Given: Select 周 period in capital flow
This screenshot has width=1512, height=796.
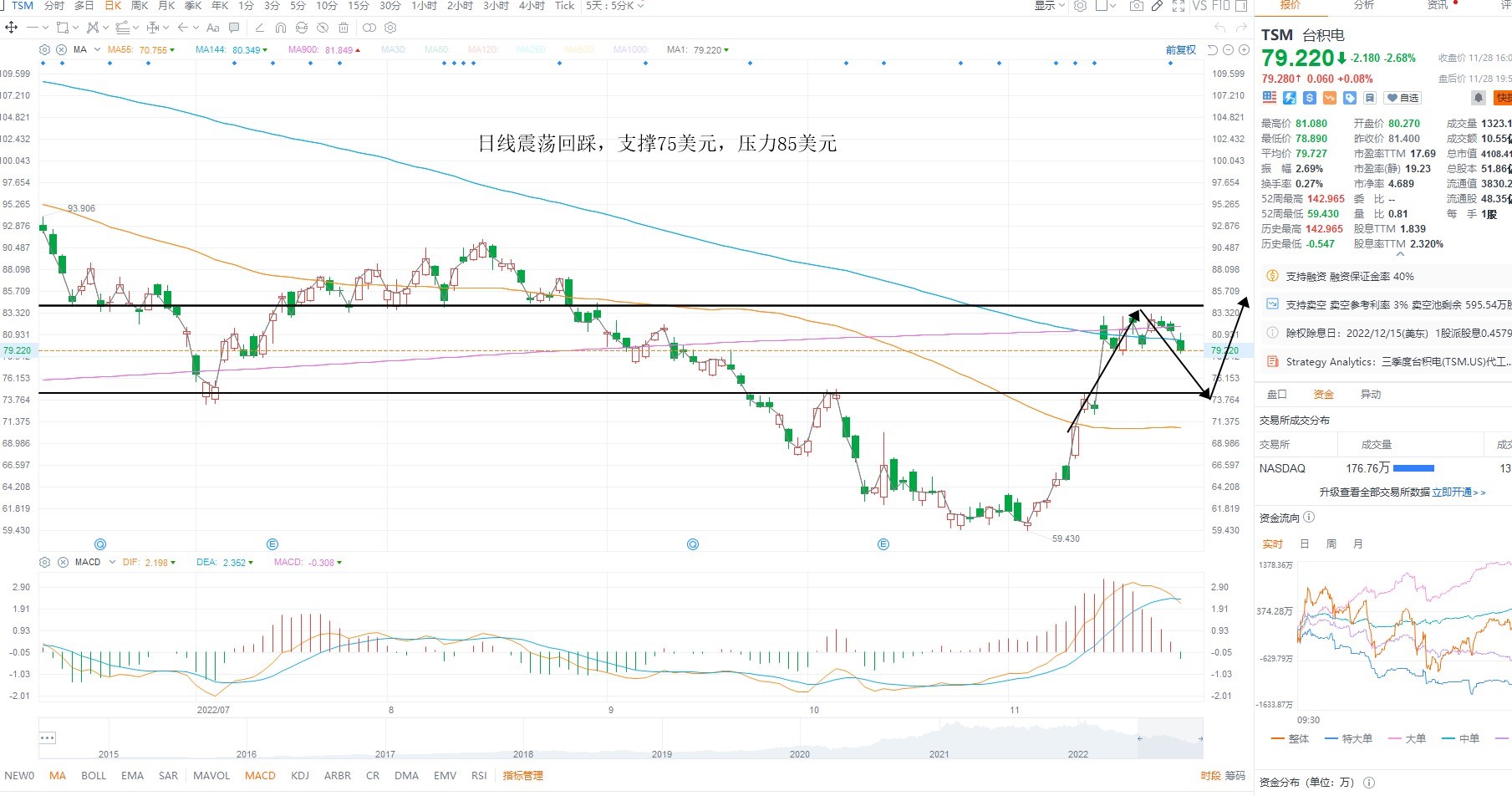Looking at the screenshot, I should (1331, 543).
